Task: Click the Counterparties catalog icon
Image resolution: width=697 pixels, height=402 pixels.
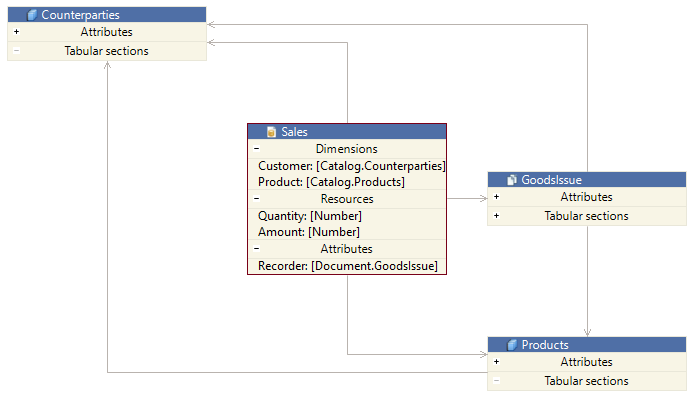Action: (x=32, y=15)
